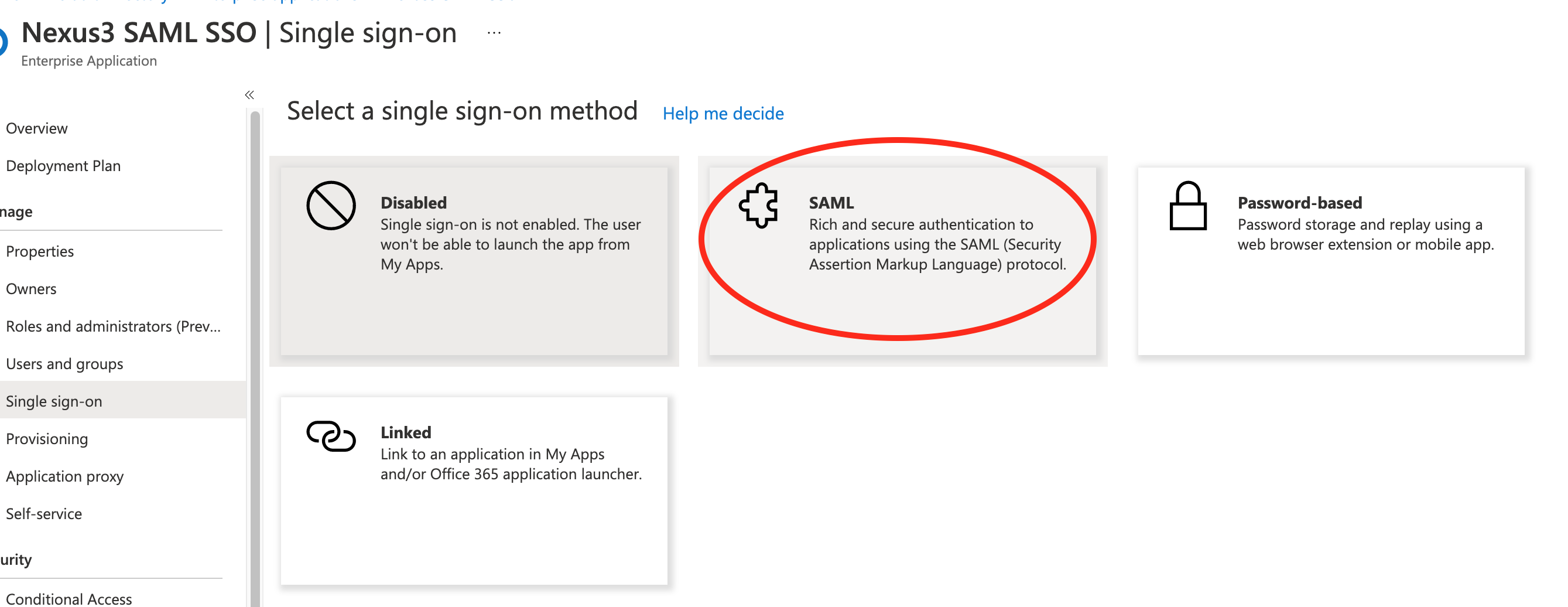Select Properties in the sidebar
The image size is (1568, 607).
[x=40, y=251]
